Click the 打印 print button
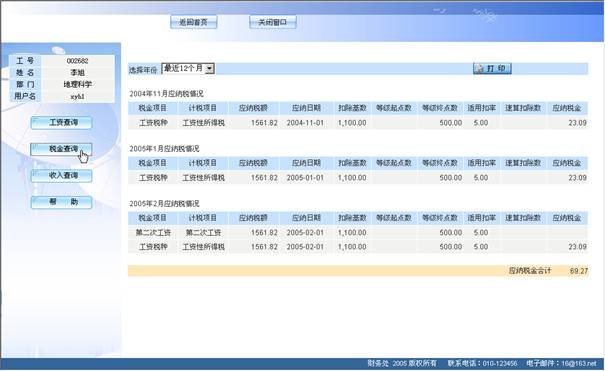The width and height of the screenshot is (605, 371). [492, 68]
